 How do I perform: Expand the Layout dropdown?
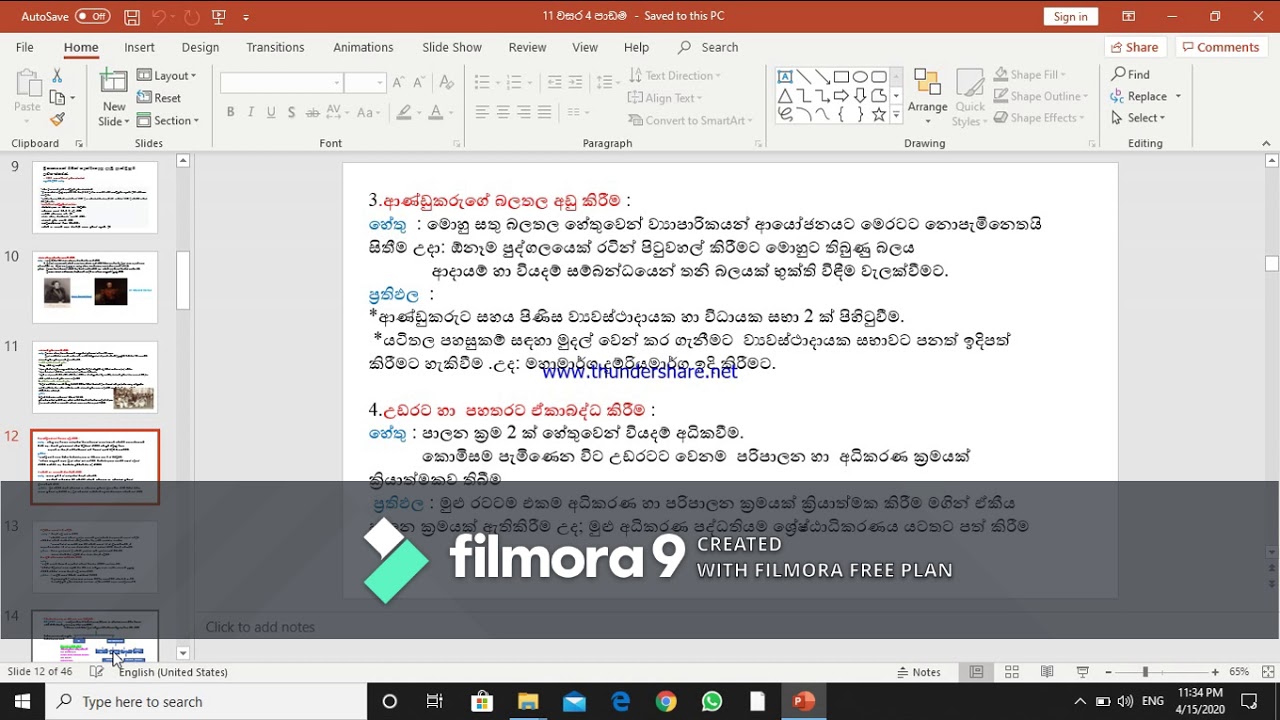[x=167, y=75]
